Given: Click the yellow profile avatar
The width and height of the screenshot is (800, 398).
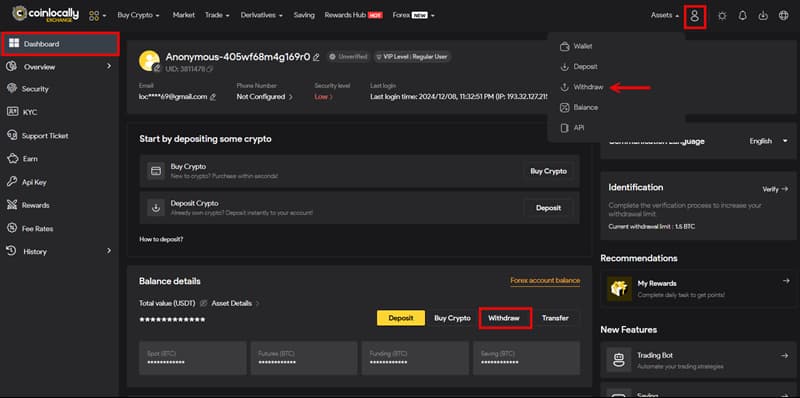Looking at the screenshot, I should 149,61.
